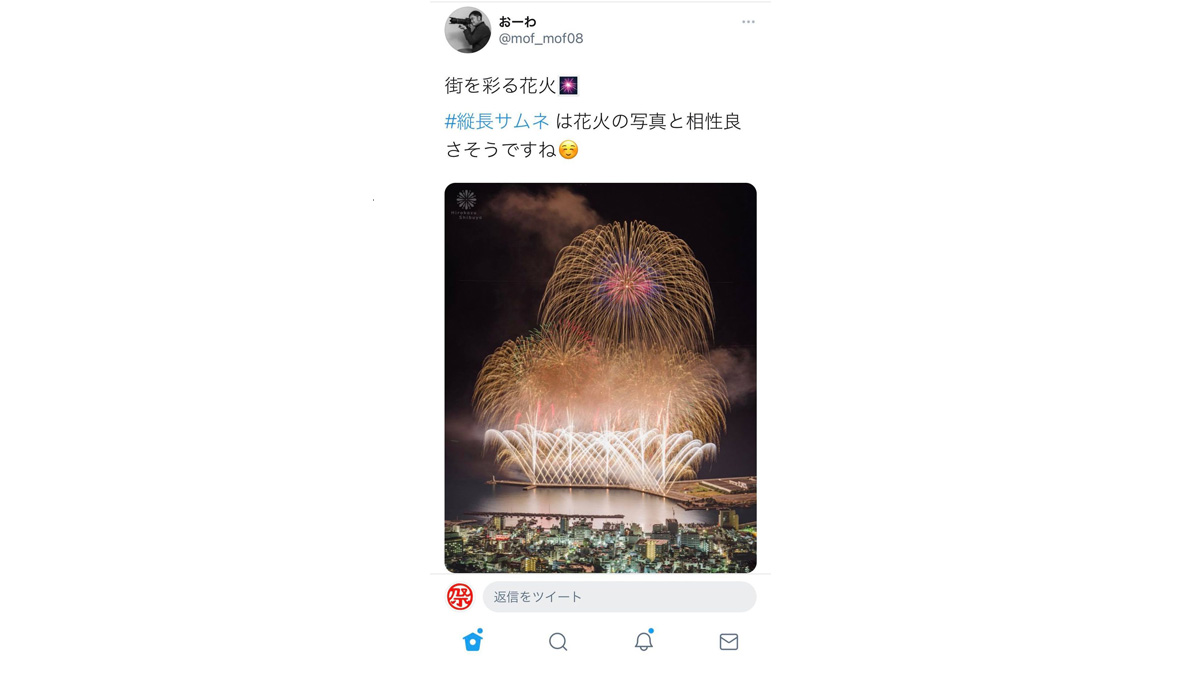Click the lit city buildings in photo
Viewport: 1200px width, 675px height.
[600, 541]
